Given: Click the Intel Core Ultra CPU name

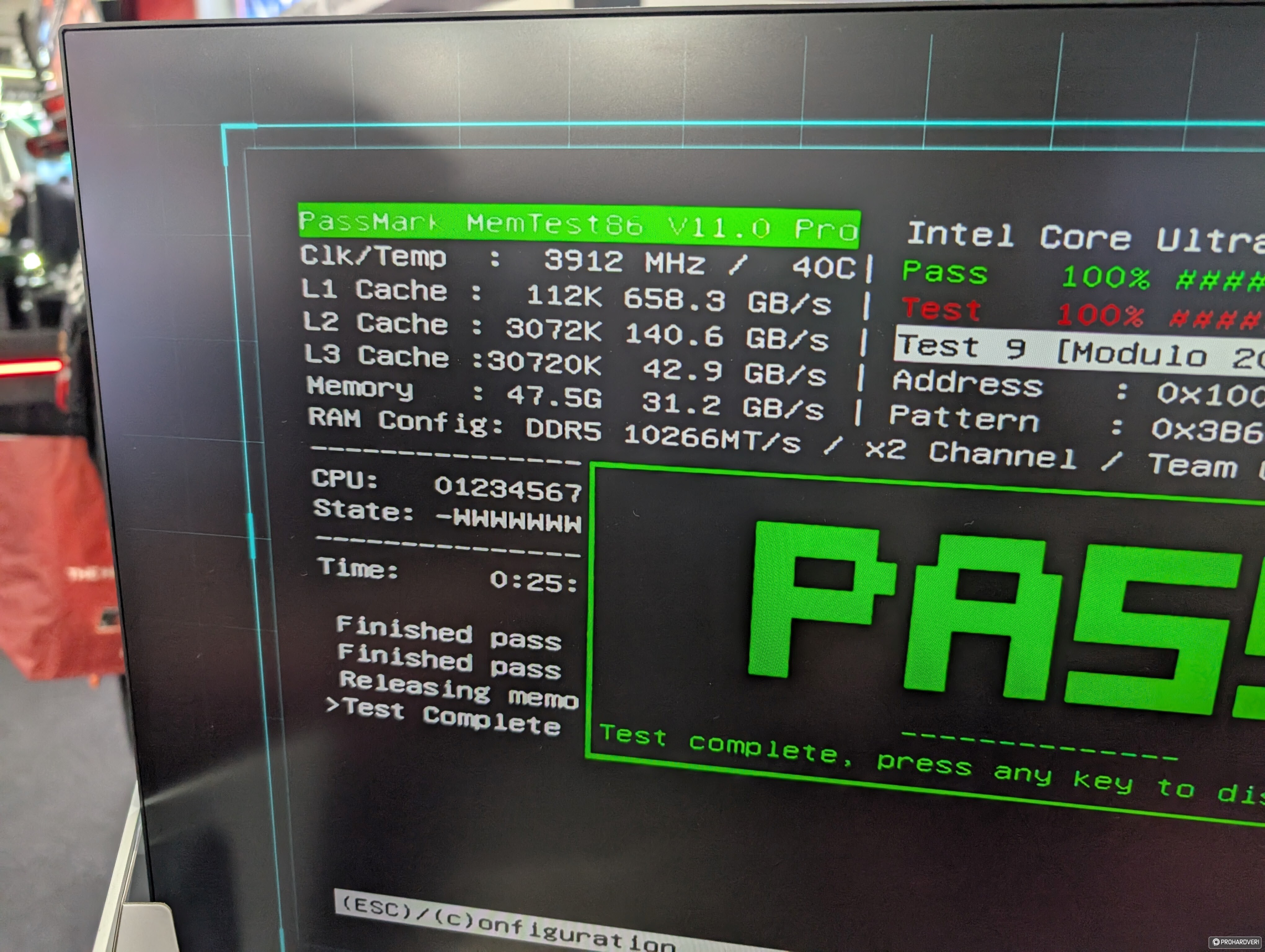Looking at the screenshot, I should point(1086,238).
